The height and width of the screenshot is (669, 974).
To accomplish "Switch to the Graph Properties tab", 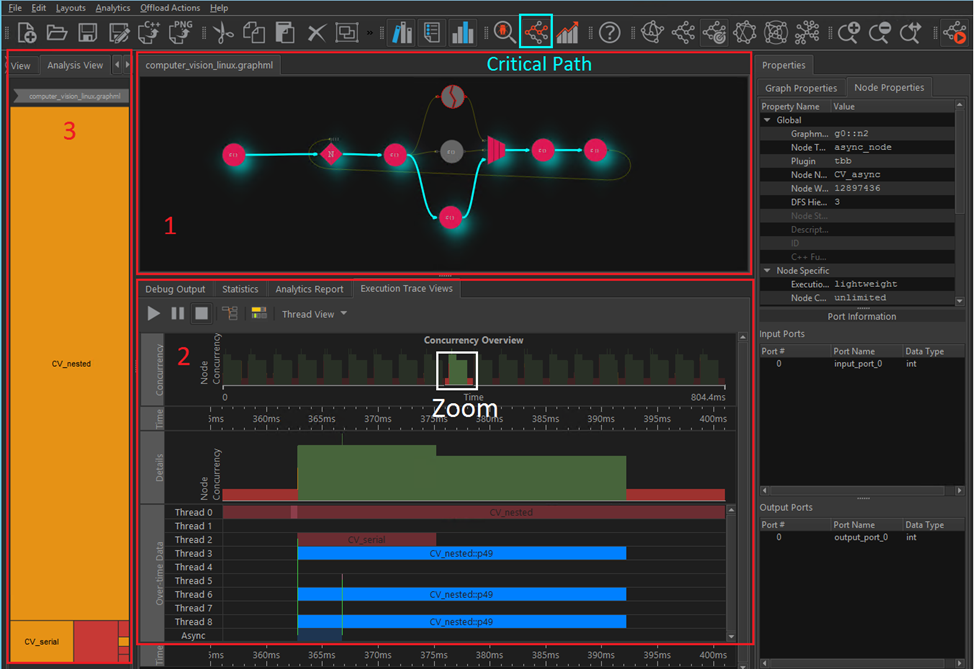I will tap(800, 88).
